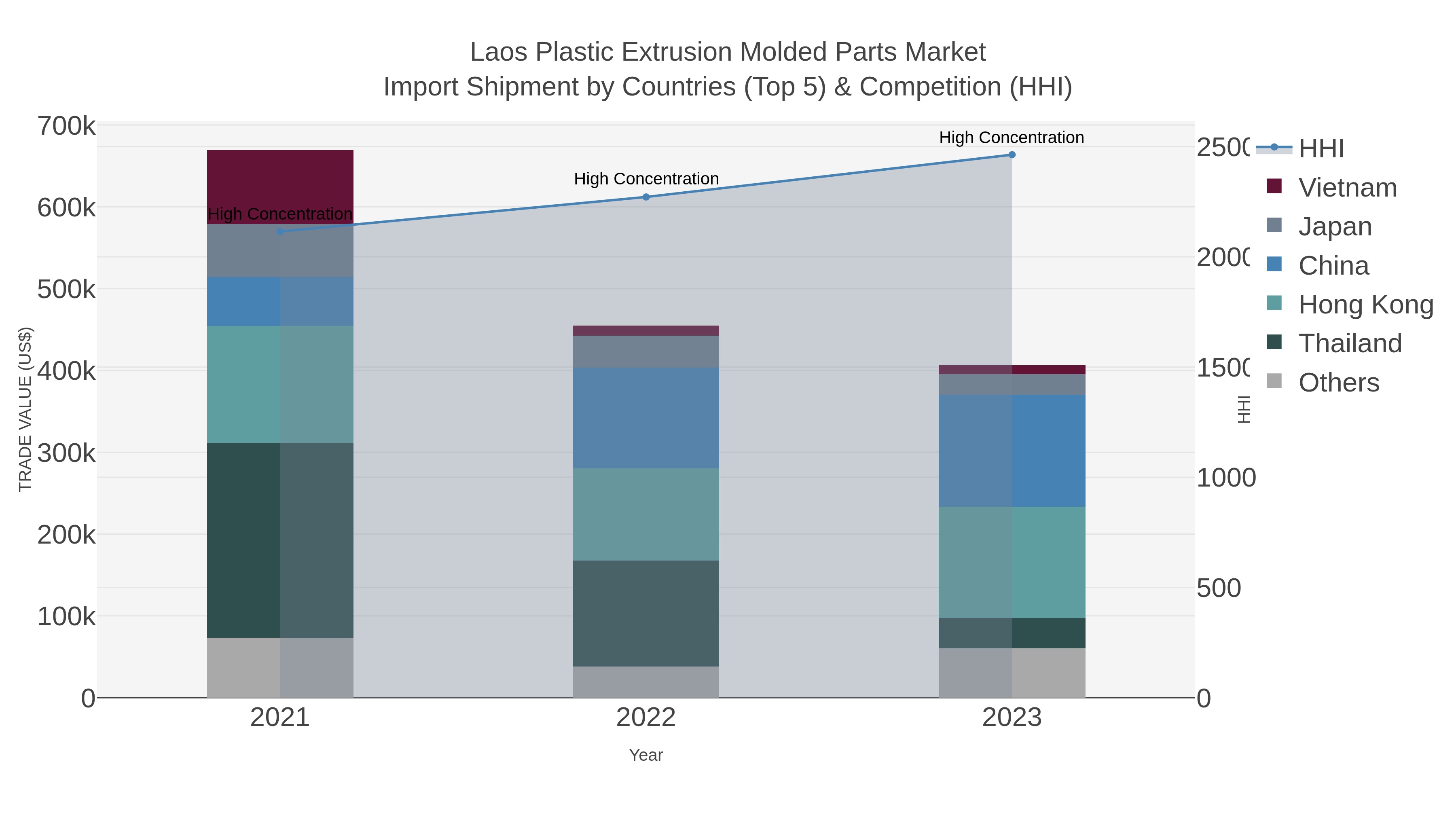Click the 2021 Vietnam bar segment
Image resolution: width=1456 pixels, height=819 pixels.
click(280, 187)
